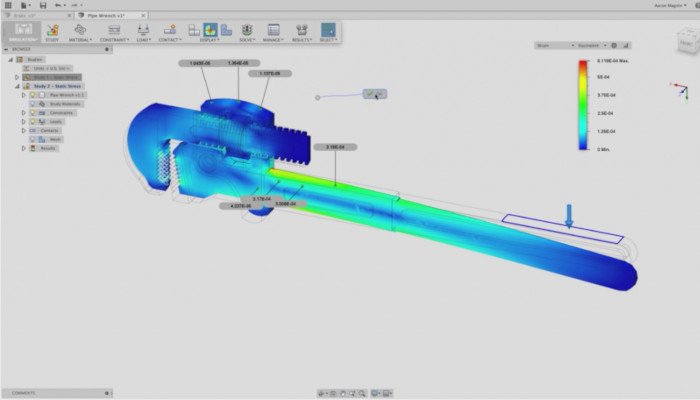Select the Units row in browser
This screenshot has width=700, height=400.
coord(47,68)
